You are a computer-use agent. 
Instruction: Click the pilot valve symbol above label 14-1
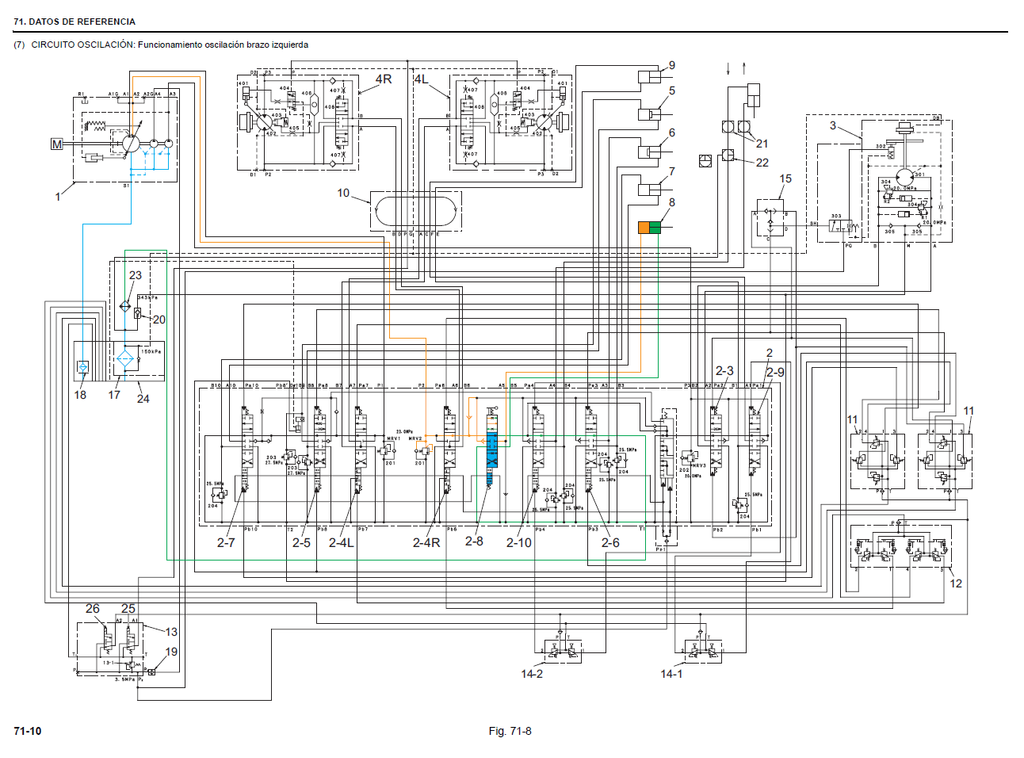pos(701,650)
